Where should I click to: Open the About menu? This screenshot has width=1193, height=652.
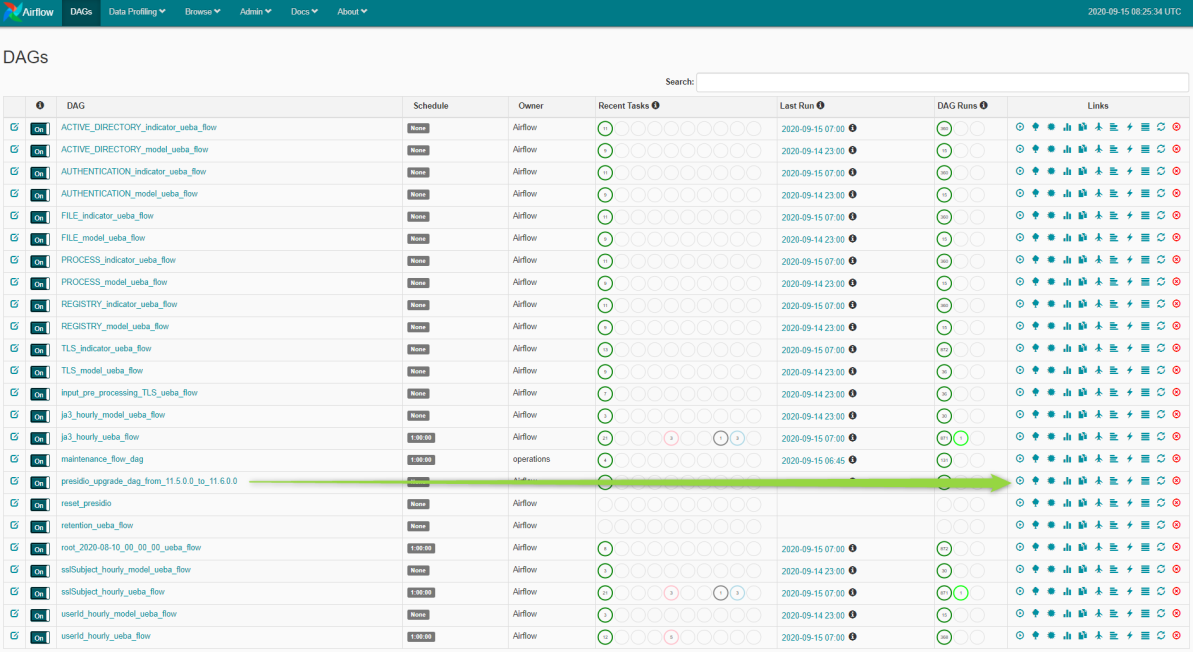(x=352, y=12)
